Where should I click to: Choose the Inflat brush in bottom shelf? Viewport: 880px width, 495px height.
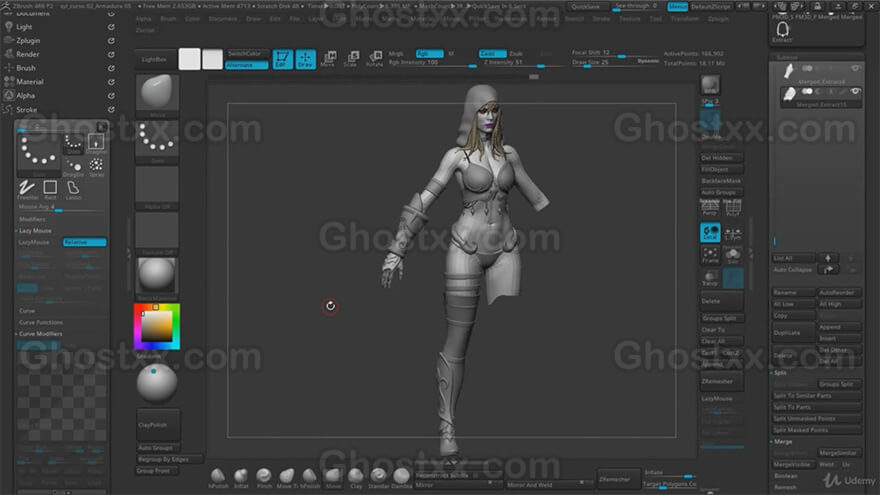[x=241, y=478]
